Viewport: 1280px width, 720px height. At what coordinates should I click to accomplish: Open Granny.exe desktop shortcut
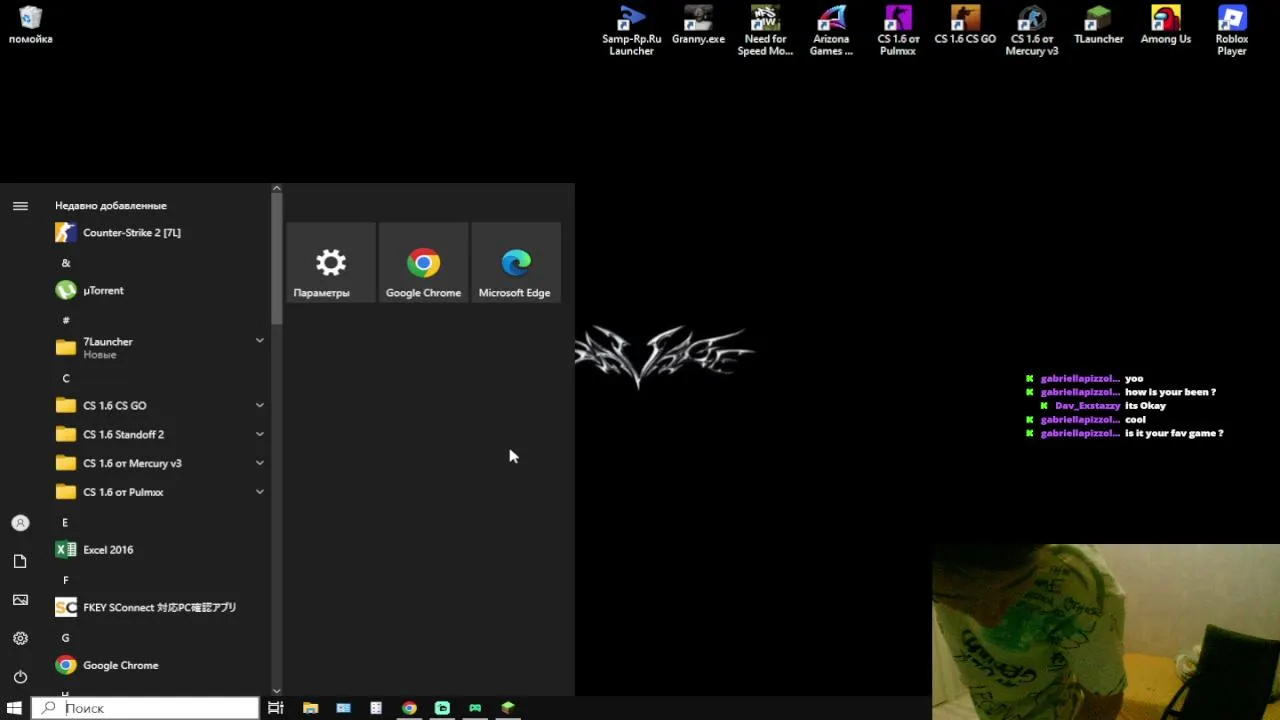[x=698, y=26]
